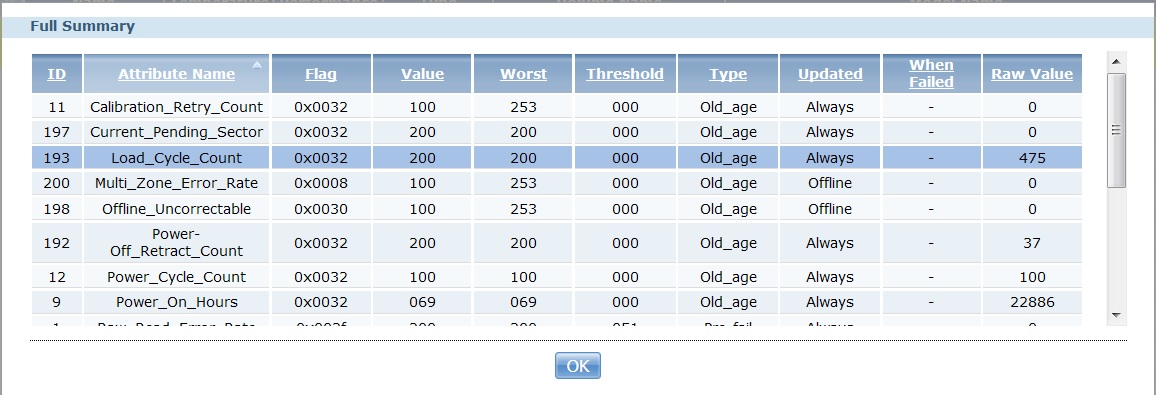Click raw value 475

click(1032, 158)
